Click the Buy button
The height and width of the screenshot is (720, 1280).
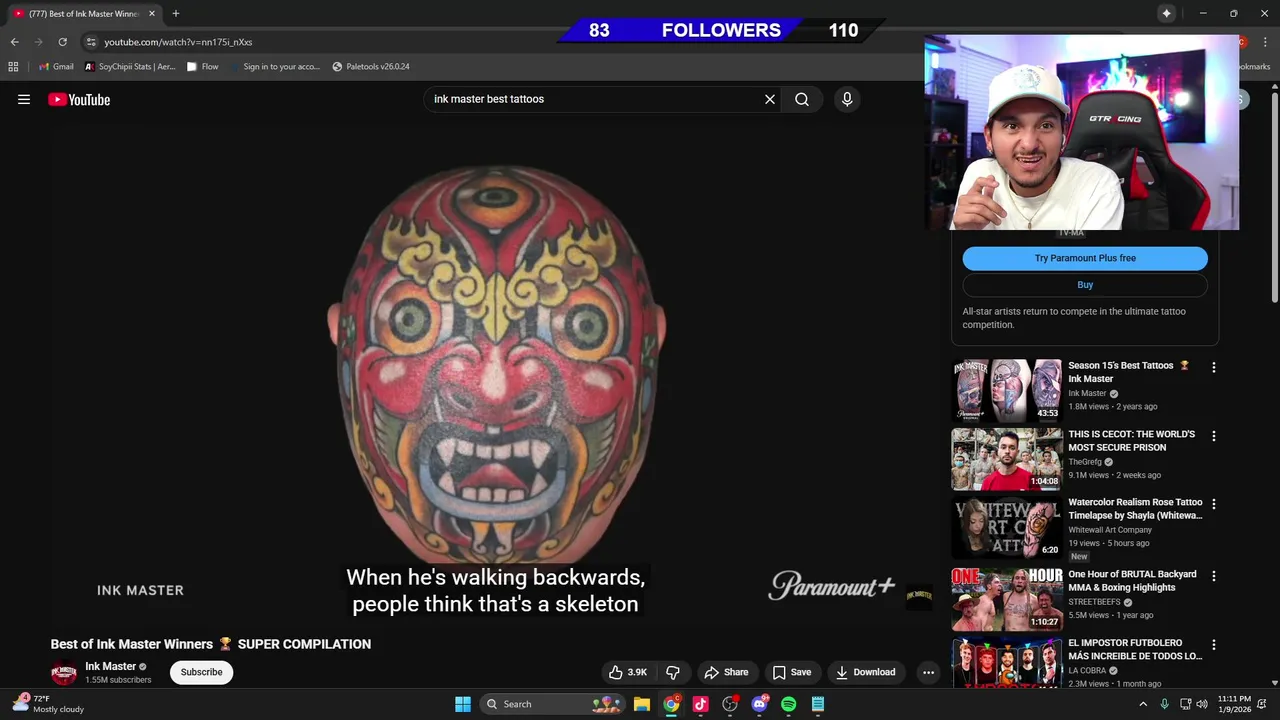pos(1085,285)
